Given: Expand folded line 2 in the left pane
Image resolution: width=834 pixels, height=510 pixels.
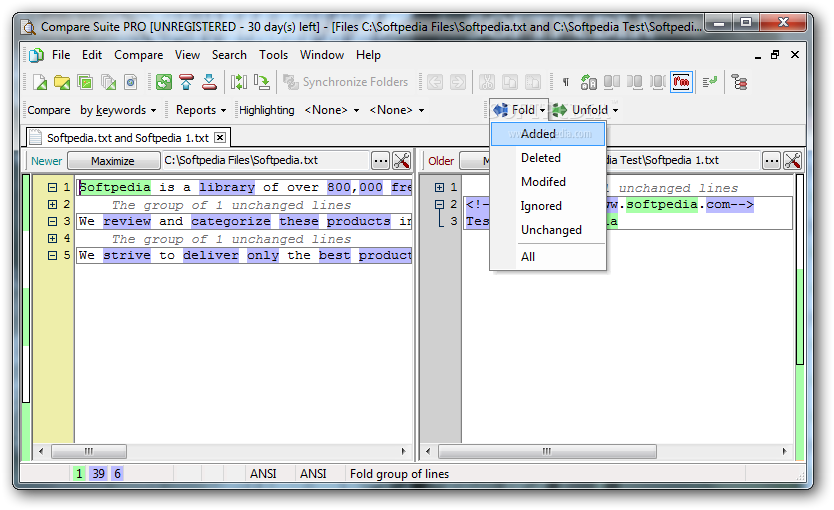Looking at the screenshot, I should point(53,204).
